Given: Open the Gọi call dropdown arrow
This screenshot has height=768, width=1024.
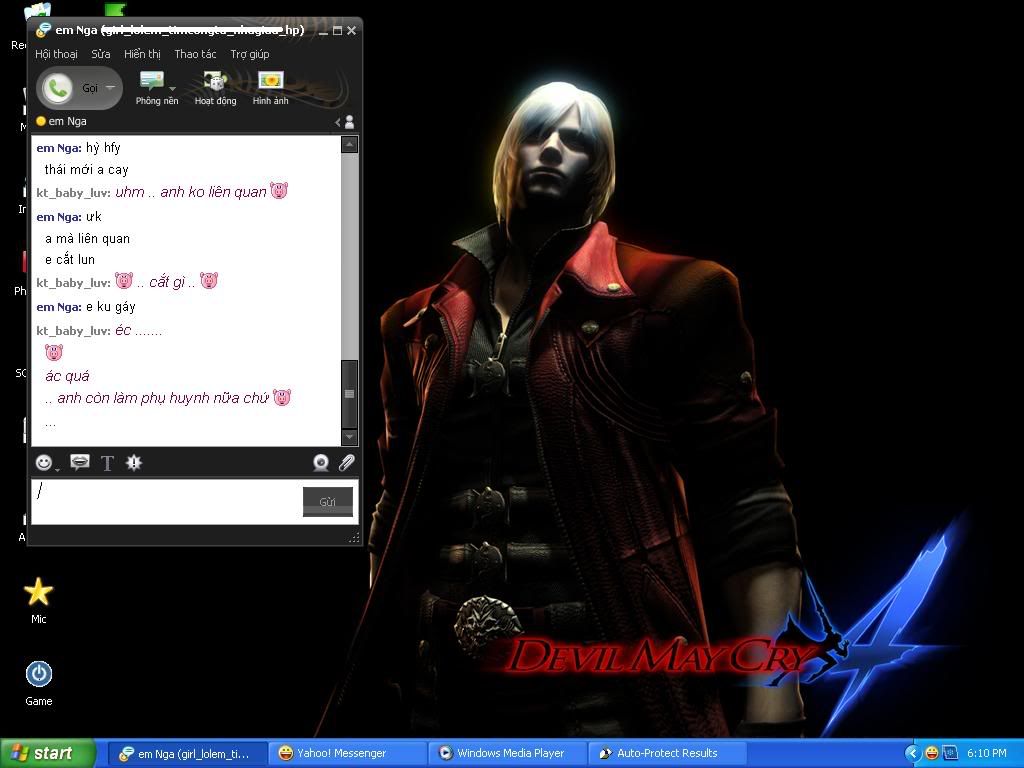Looking at the screenshot, I should 110,88.
